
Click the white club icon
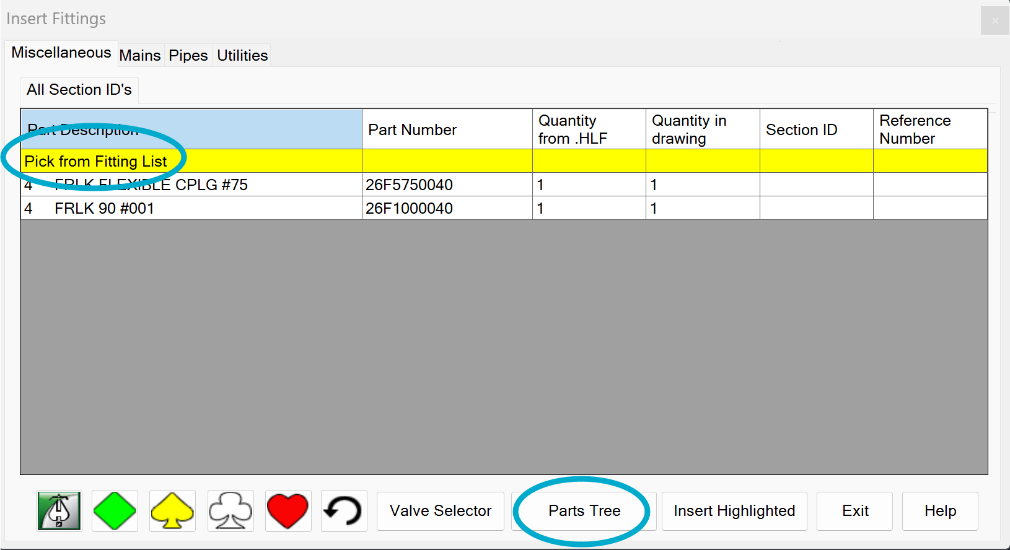pyautogui.click(x=230, y=511)
